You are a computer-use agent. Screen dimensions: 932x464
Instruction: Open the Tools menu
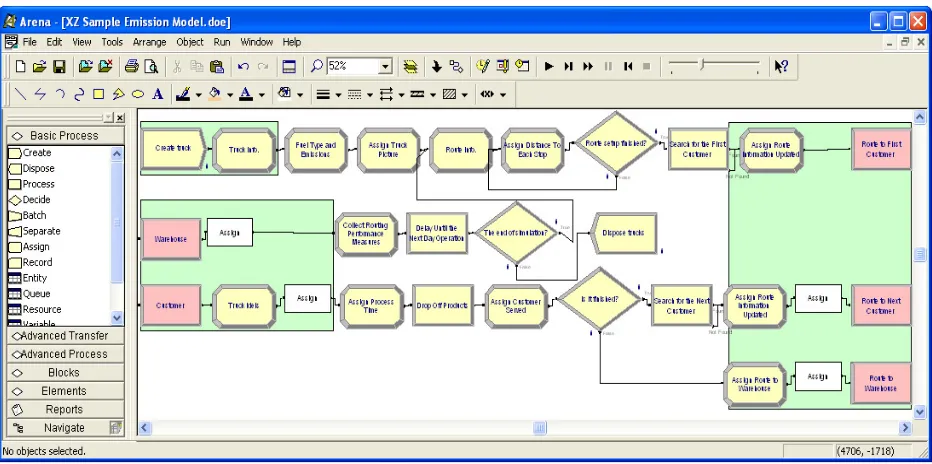pyautogui.click(x=112, y=42)
